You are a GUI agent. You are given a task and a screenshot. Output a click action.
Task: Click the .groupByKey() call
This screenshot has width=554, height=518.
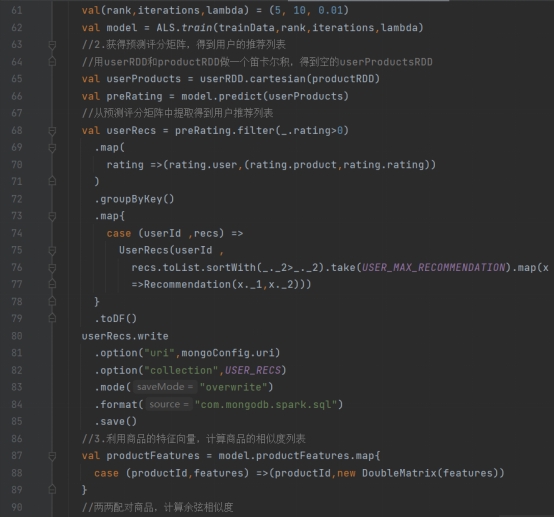(x=135, y=199)
